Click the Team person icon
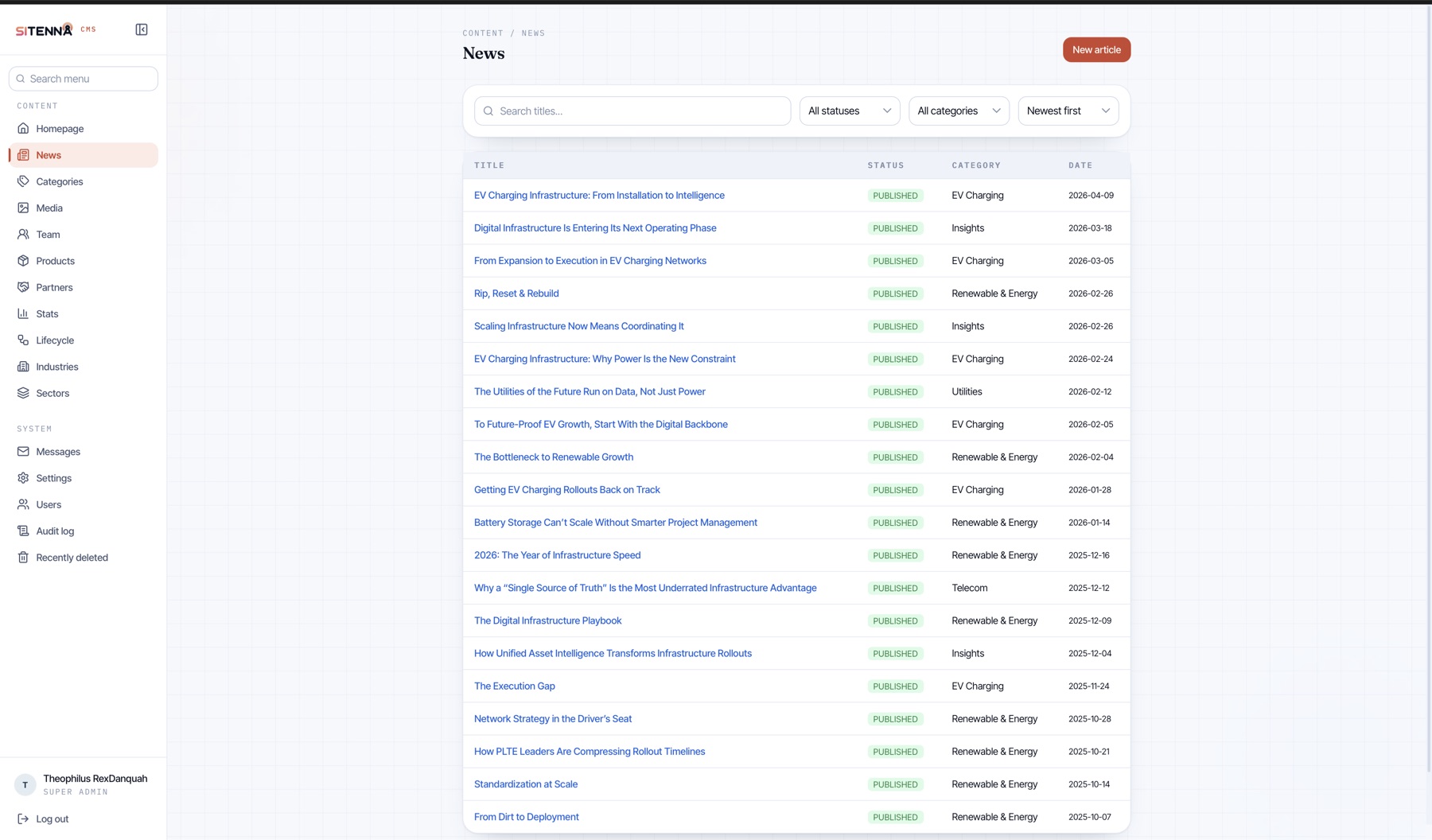This screenshot has width=1432, height=840. pyautogui.click(x=23, y=234)
